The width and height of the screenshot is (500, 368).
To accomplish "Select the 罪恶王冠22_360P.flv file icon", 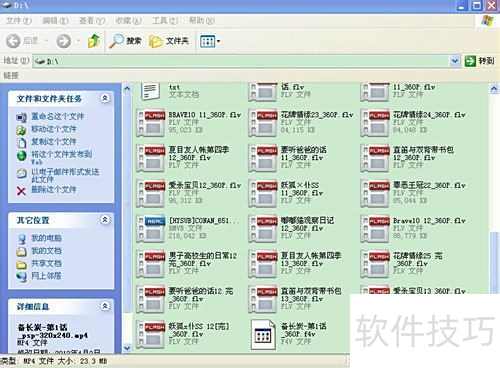I will (x=375, y=193).
